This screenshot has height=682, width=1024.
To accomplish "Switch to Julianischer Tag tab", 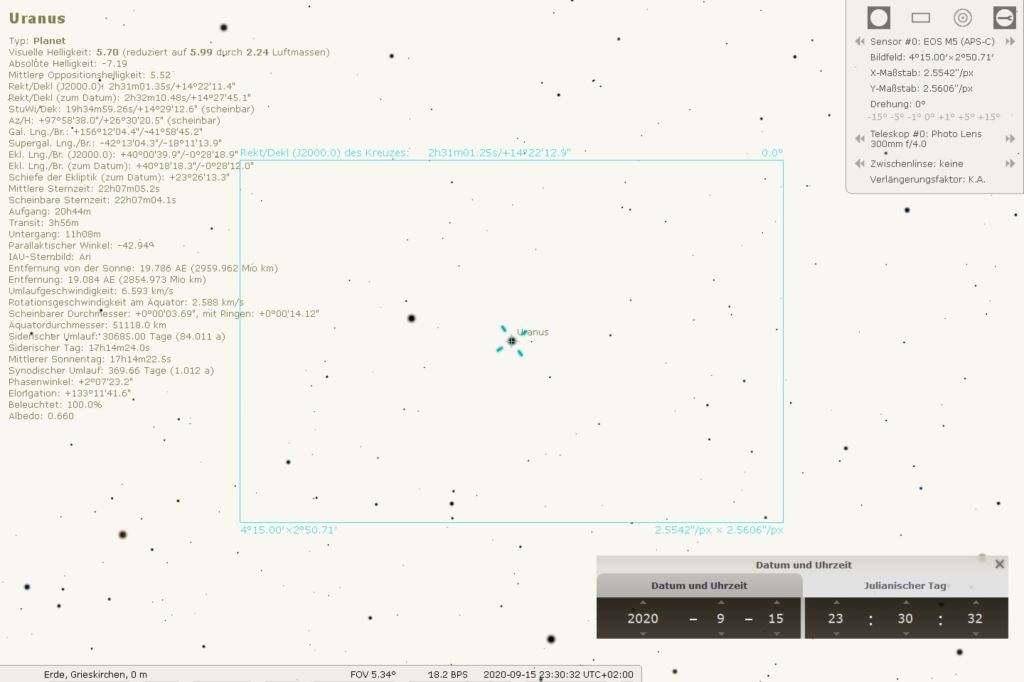I will 905,586.
